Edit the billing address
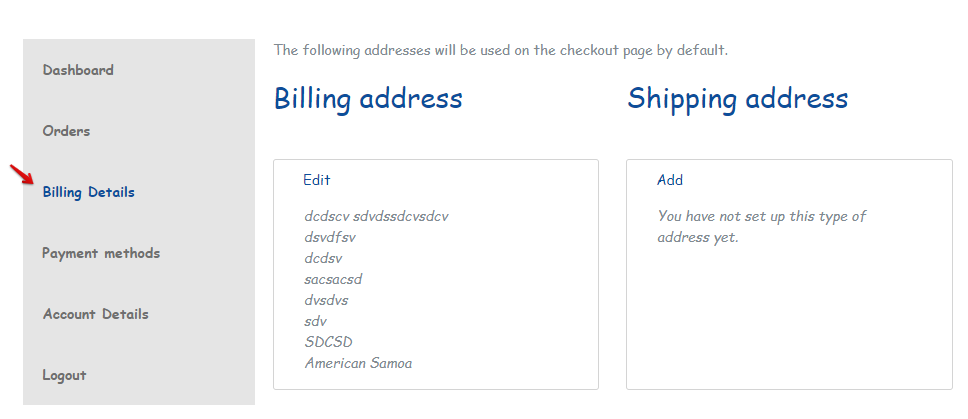 (x=317, y=180)
